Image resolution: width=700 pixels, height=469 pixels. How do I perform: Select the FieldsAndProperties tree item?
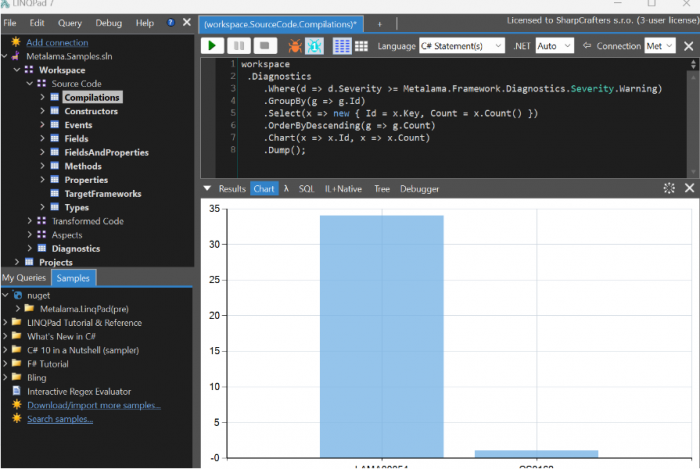coord(106,153)
